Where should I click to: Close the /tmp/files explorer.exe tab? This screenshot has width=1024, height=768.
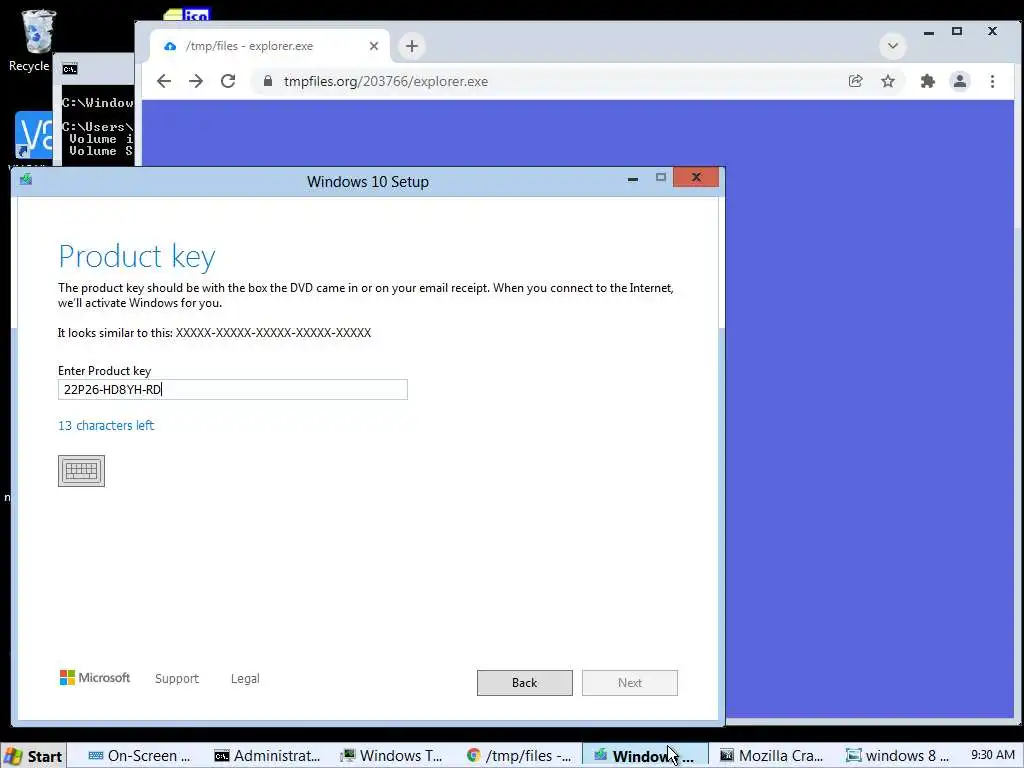[x=374, y=46]
